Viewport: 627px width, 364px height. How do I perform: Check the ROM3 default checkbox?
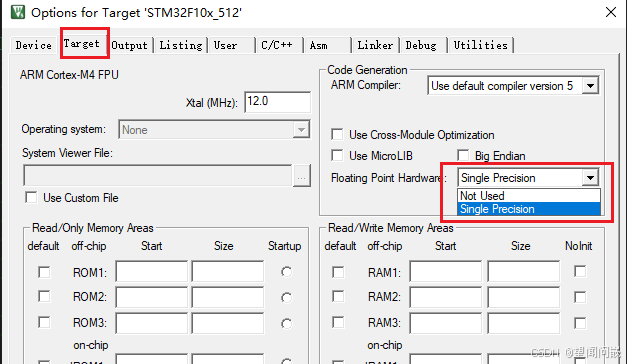44,322
